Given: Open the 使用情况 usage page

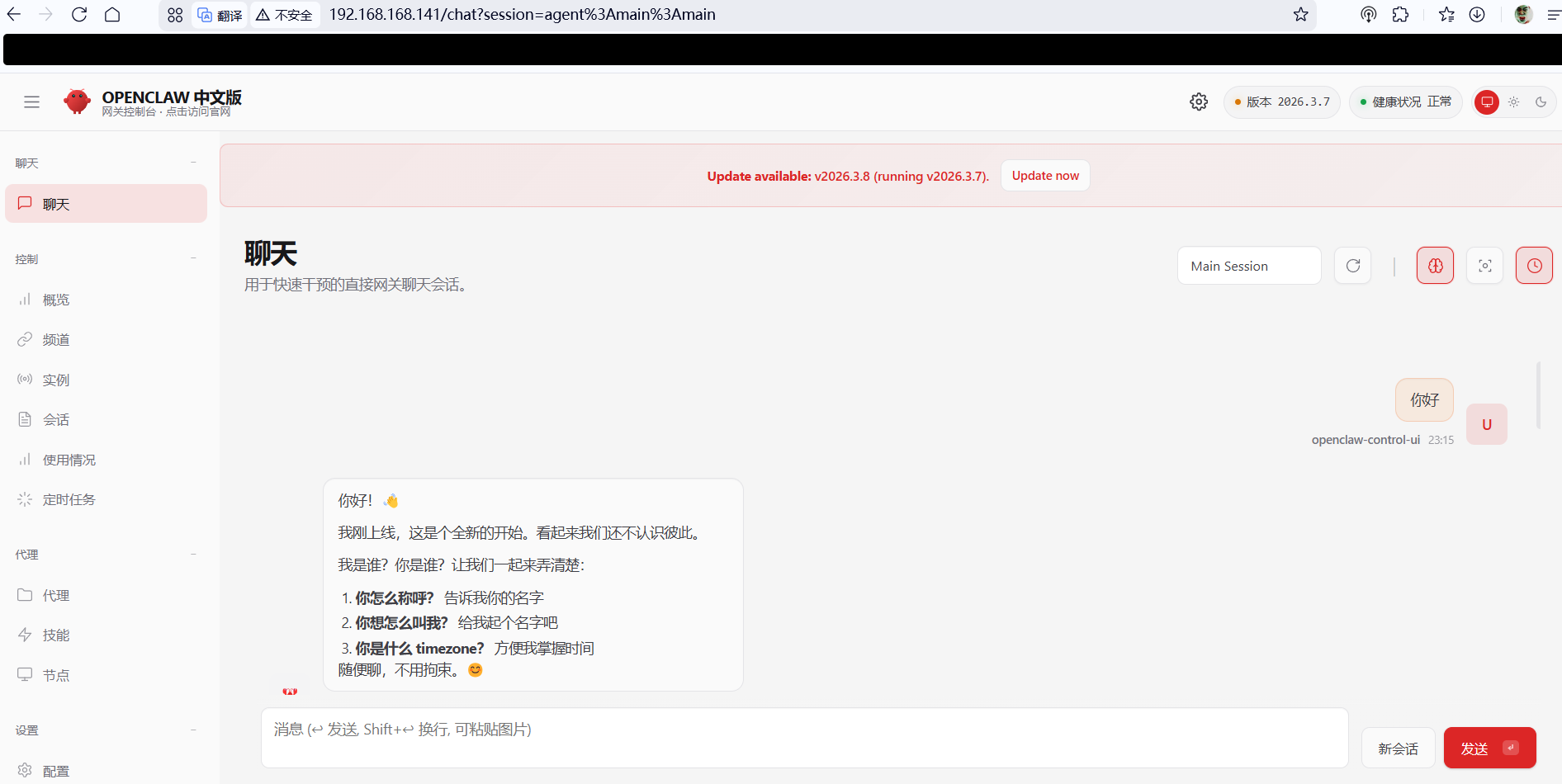Looking at the screenshot, I should (106, 460).
